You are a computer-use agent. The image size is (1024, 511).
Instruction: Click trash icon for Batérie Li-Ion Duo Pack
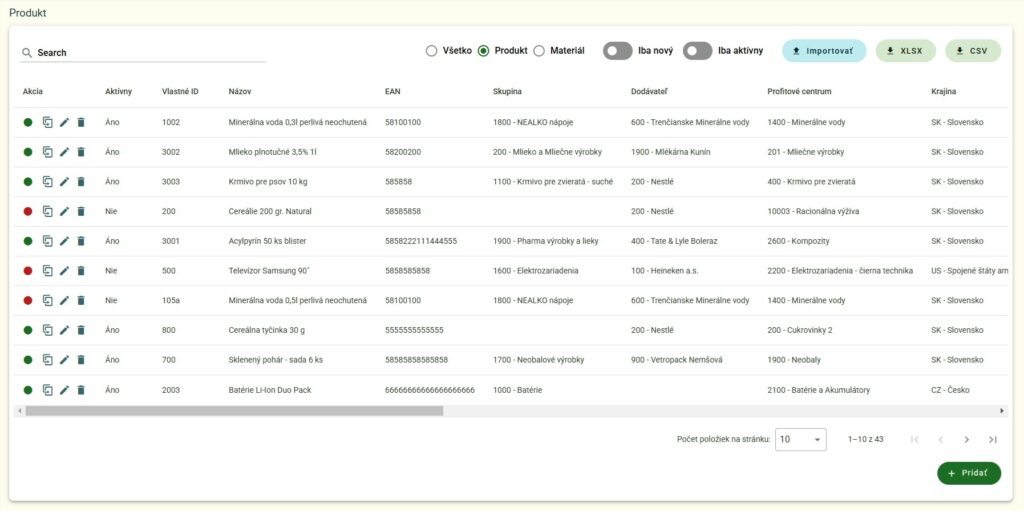tap(81, 390)
